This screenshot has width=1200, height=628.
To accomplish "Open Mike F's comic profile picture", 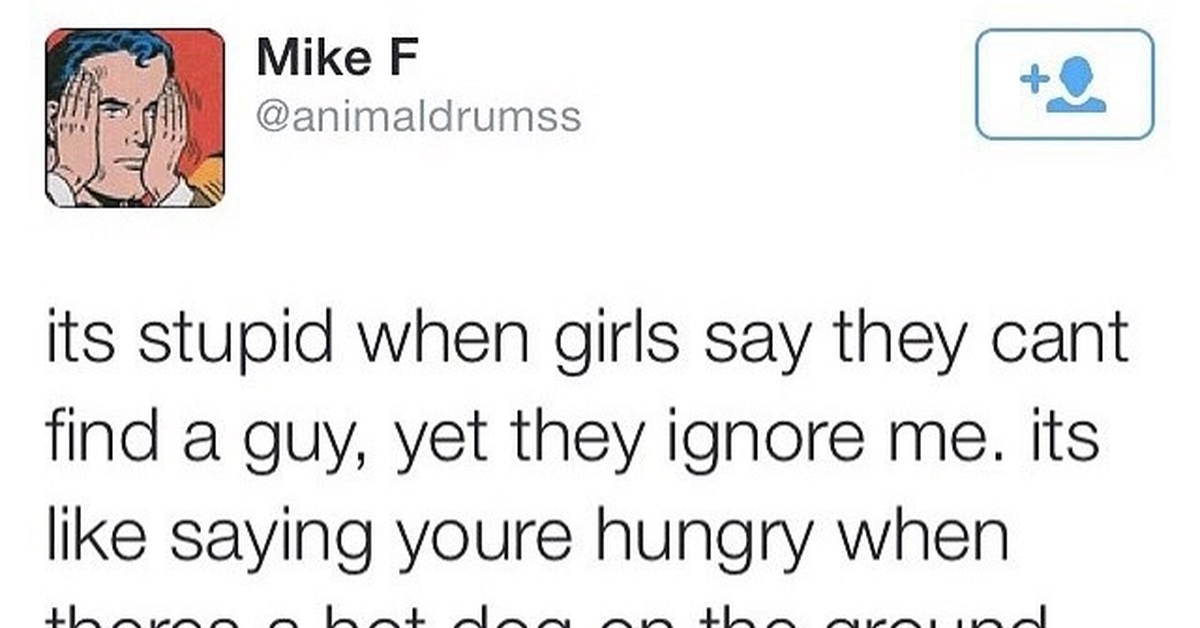I will (x=135, y=117).
